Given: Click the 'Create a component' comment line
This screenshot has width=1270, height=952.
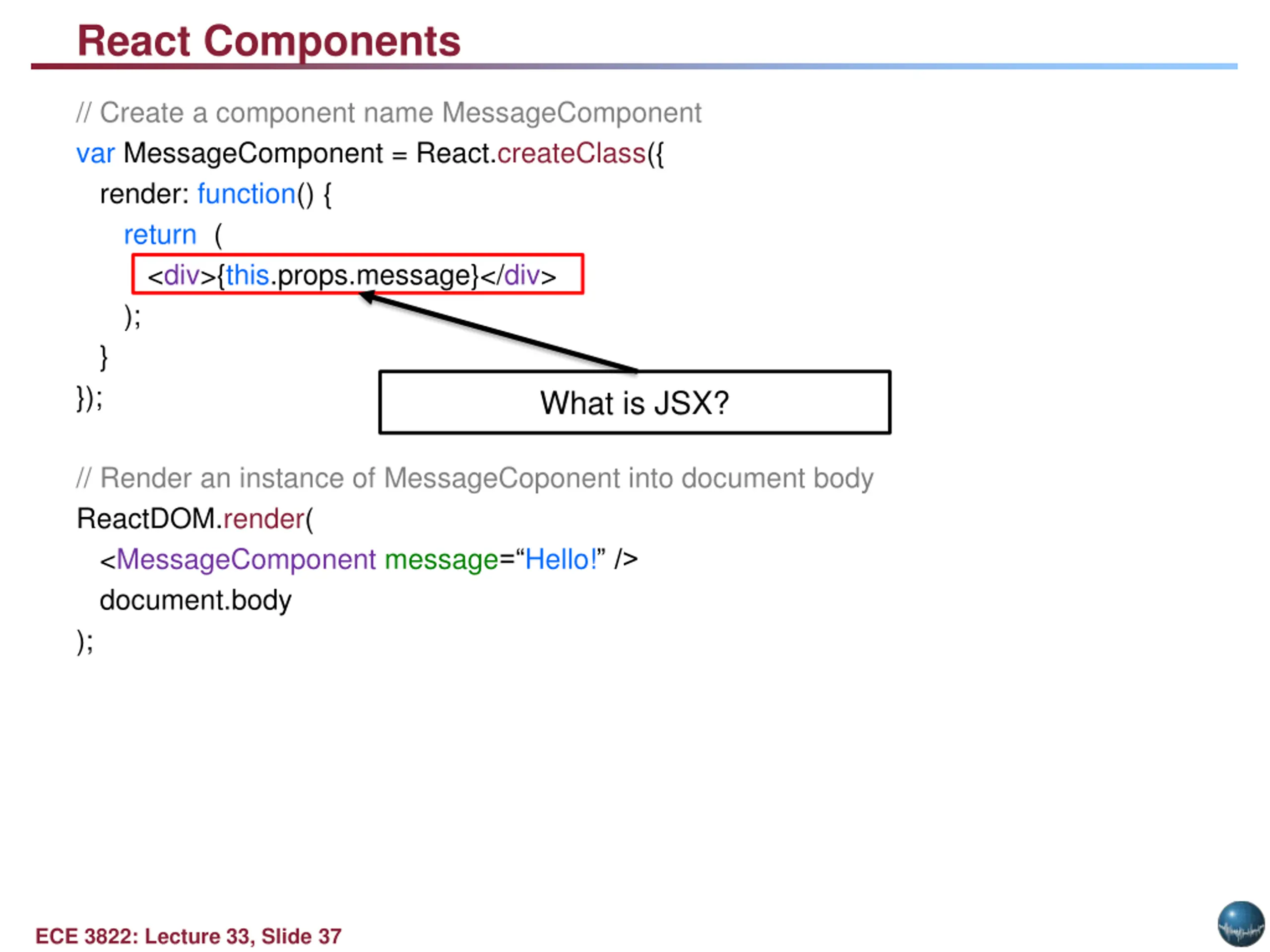Looking at the screenshot, I should click(x=389, y=113).
